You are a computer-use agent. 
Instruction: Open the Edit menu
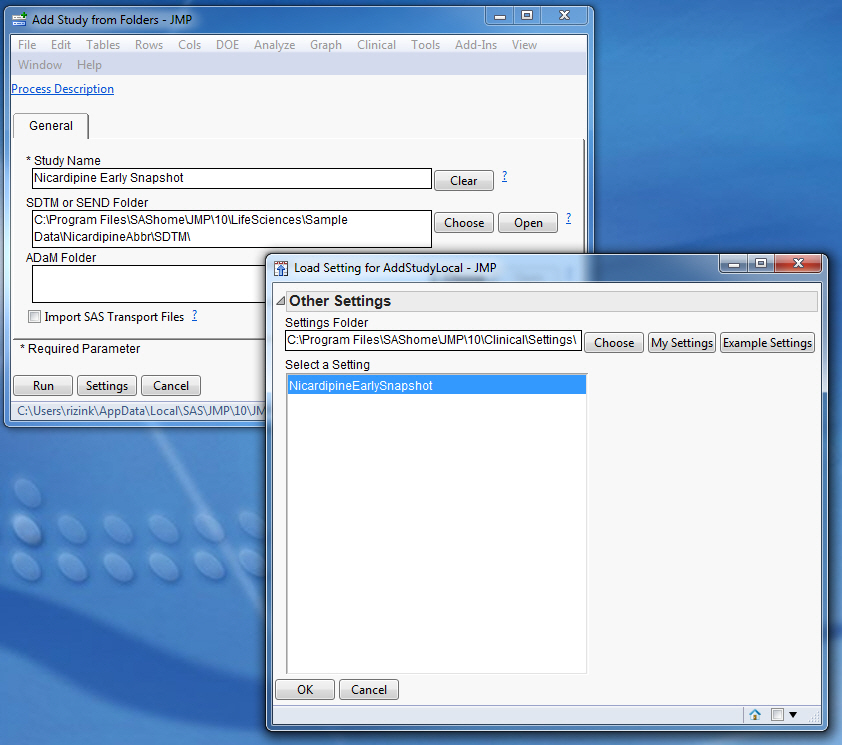[x=61, y=45]
